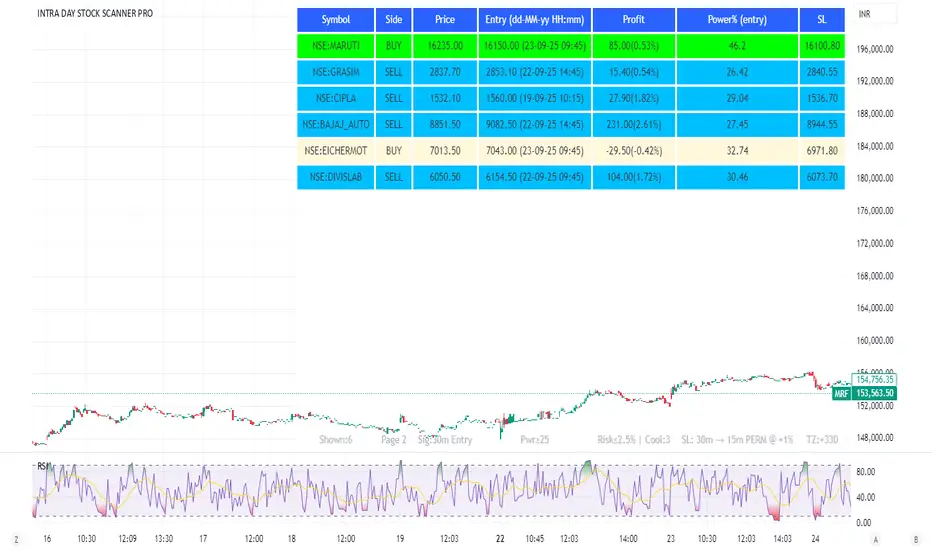Select the NSE:BAJAJ_AUTO symbol cell
932x550 pixels.
tap(336, 124)
